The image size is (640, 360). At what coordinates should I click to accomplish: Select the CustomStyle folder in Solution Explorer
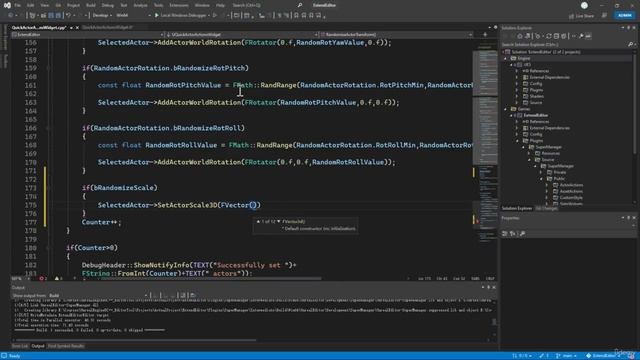pyautogui.click(x=571, y=198)
